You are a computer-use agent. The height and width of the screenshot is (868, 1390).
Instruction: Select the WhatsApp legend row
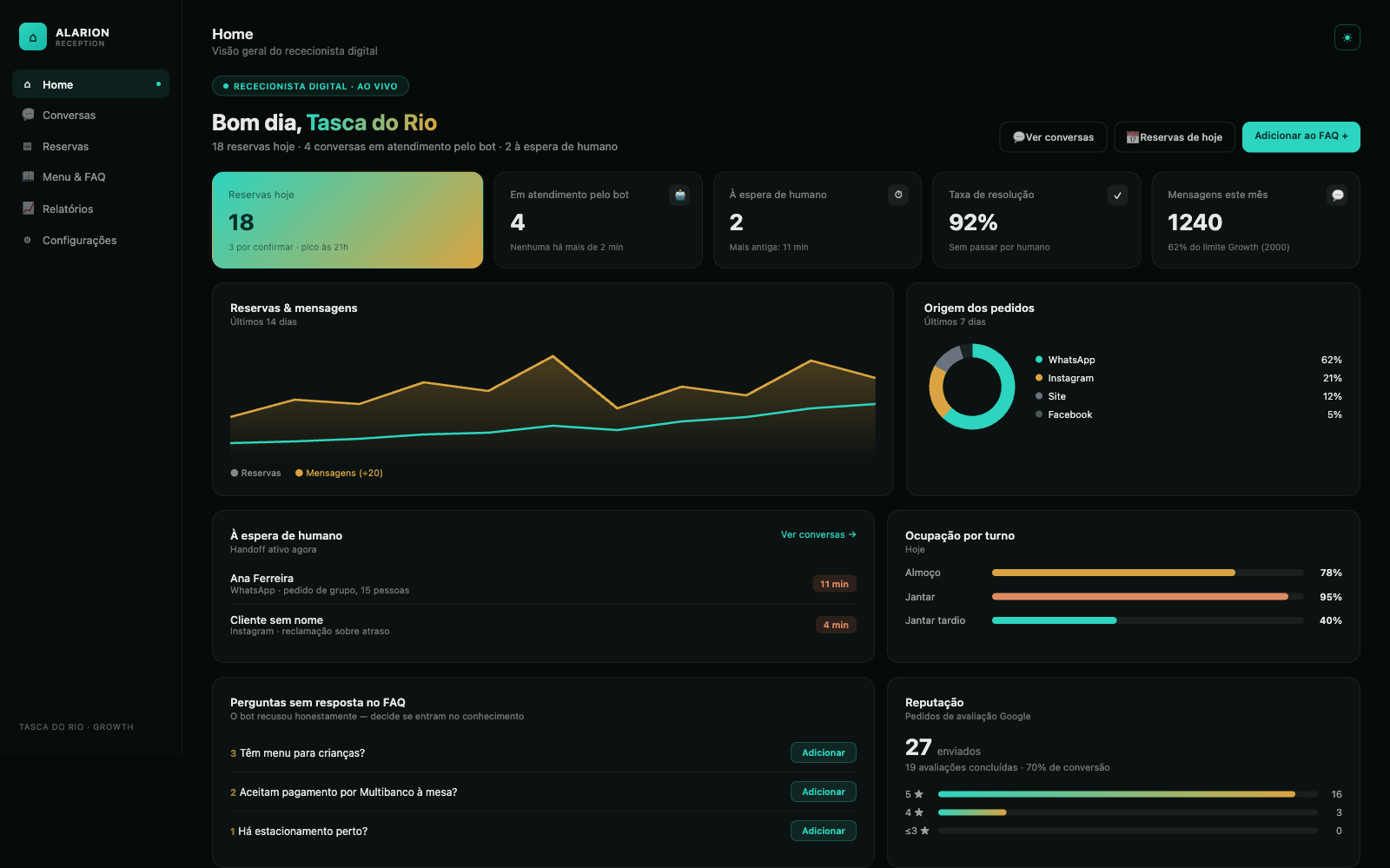[x=1188, y=360]
